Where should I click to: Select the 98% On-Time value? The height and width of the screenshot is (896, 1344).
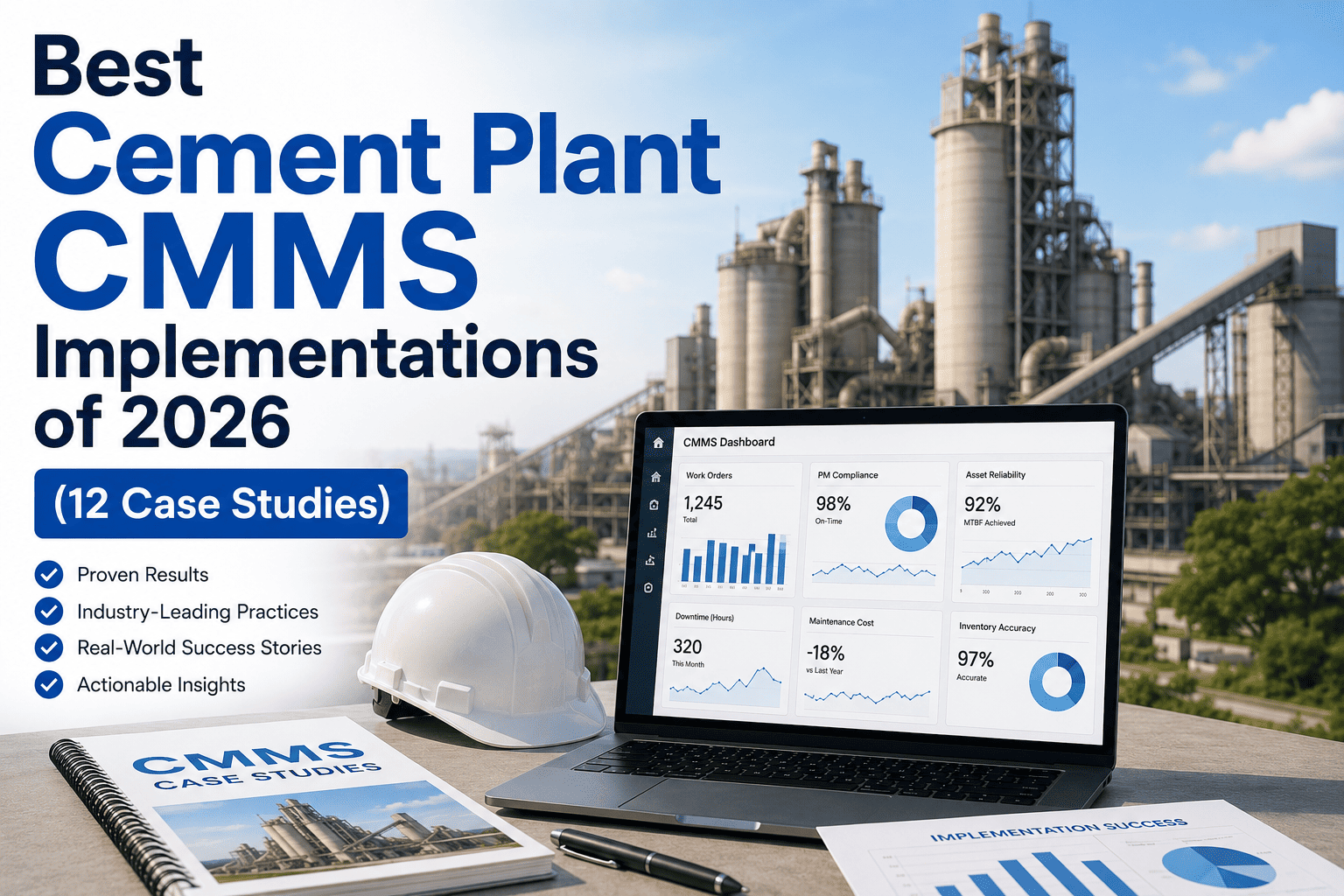pos(832,504)
